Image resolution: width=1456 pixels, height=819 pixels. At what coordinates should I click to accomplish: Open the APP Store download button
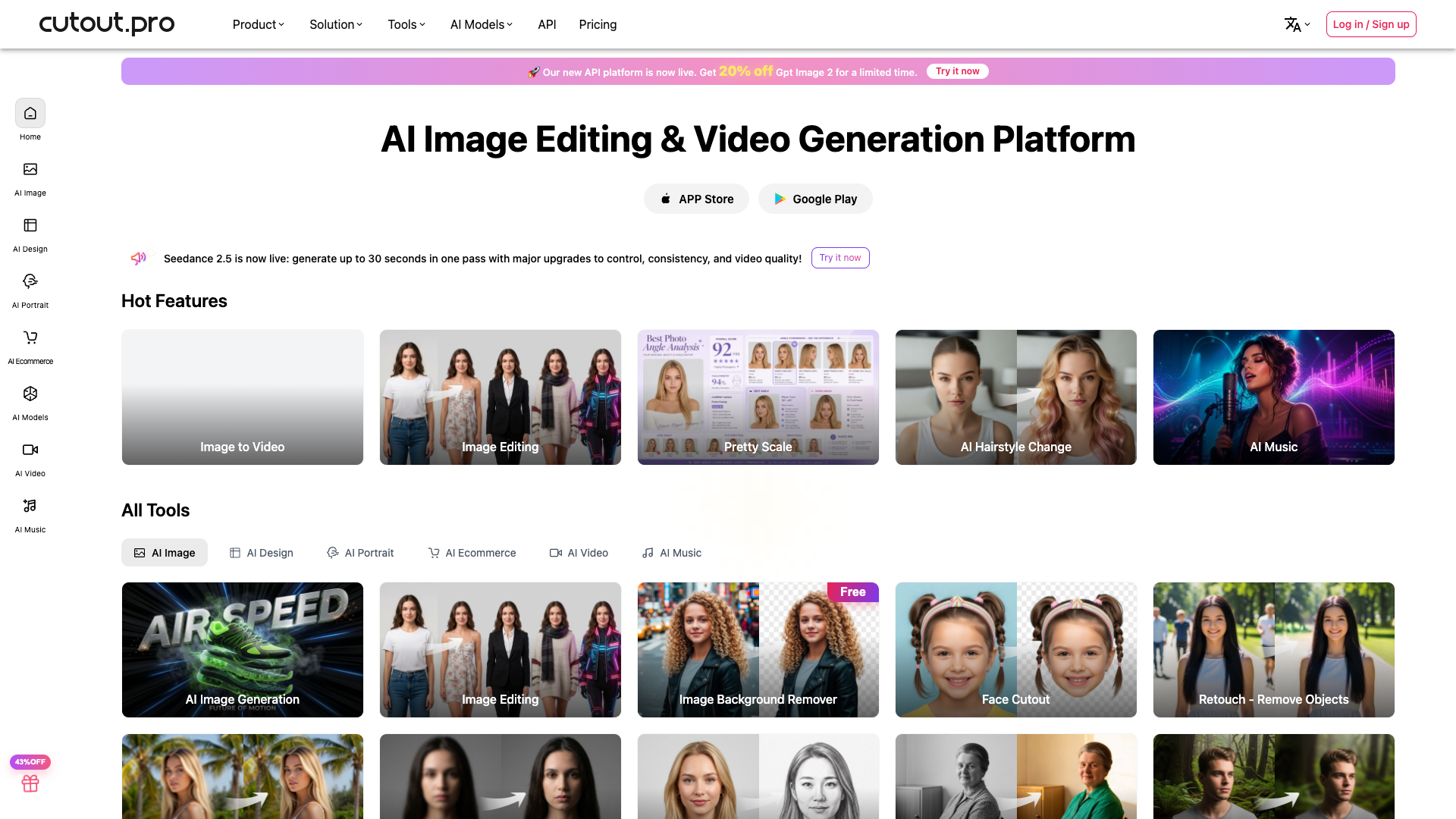(x=696, y=199)
